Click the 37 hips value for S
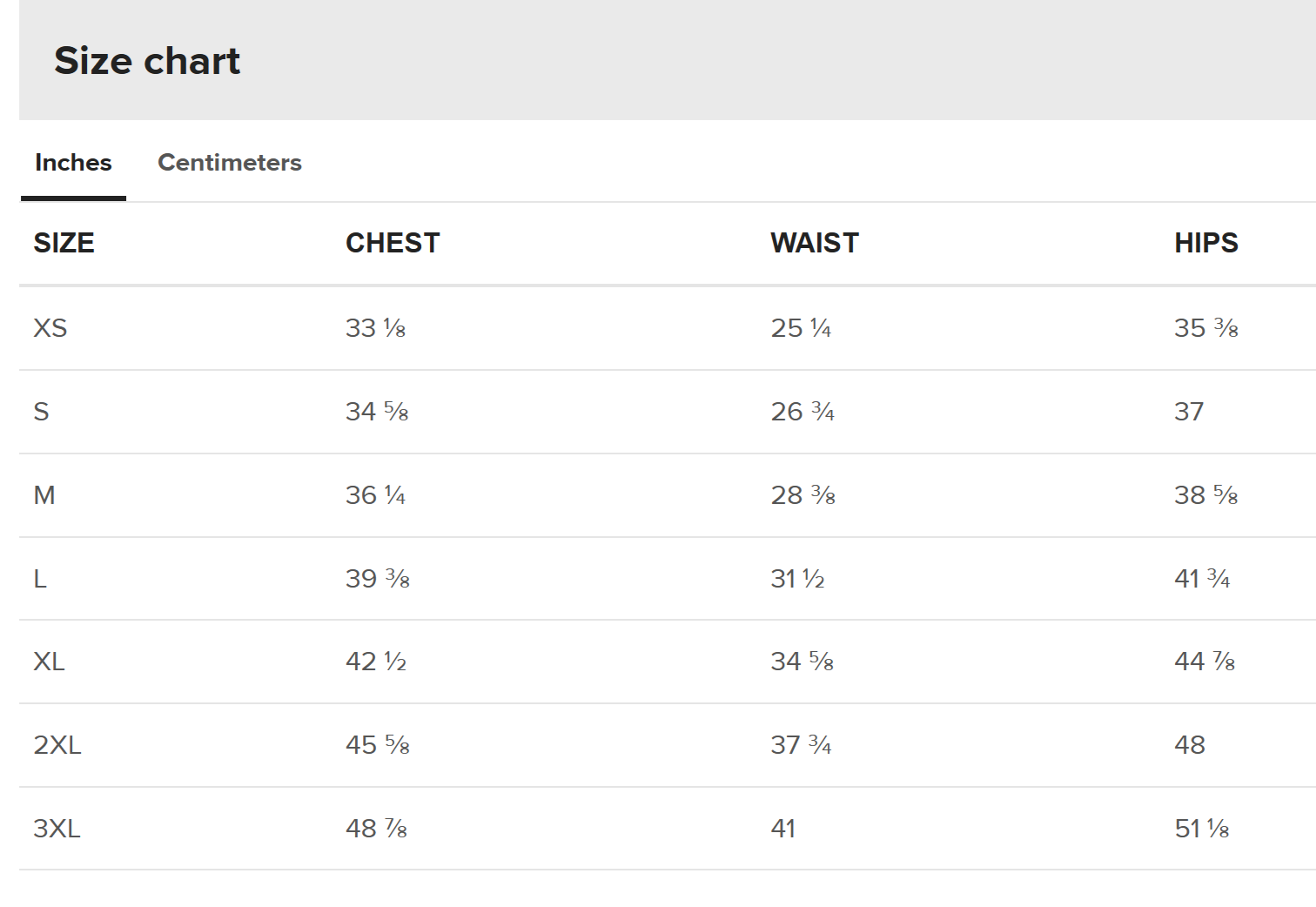1316x907 pixels. coord(1189,412)
